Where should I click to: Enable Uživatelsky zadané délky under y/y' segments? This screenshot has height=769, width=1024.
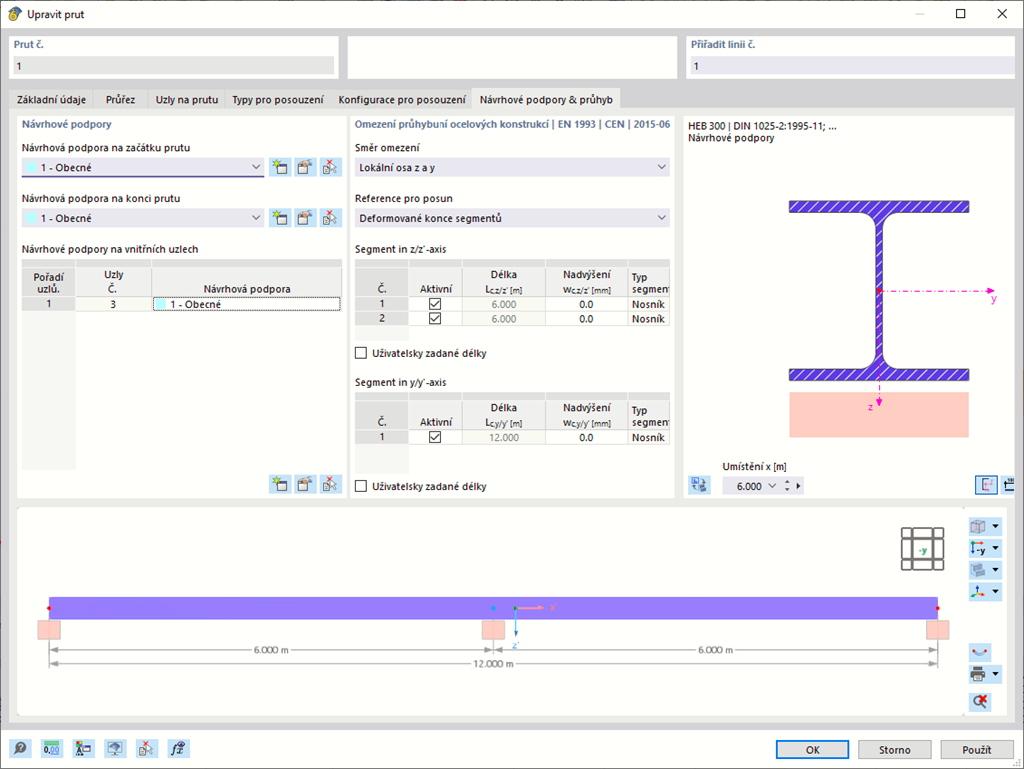point(360,486)
